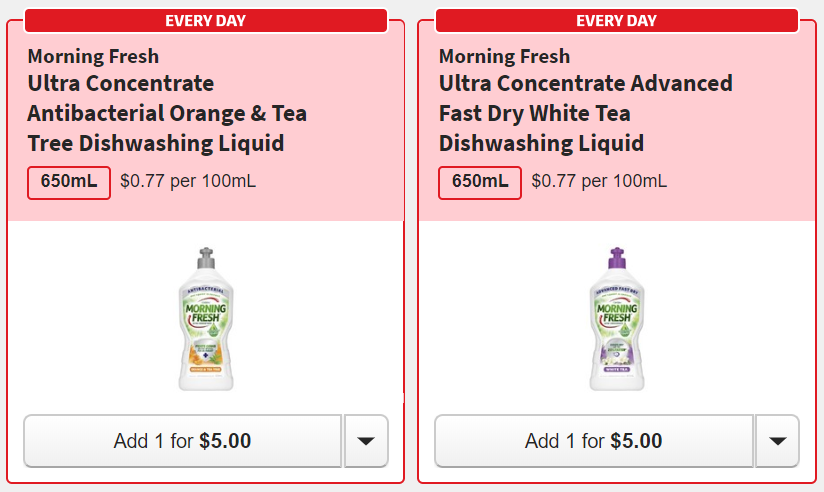The image size is (824, 492).
Task: Select 650mL size badge on Orange & Tea Tree
Action: coord(69,182)
